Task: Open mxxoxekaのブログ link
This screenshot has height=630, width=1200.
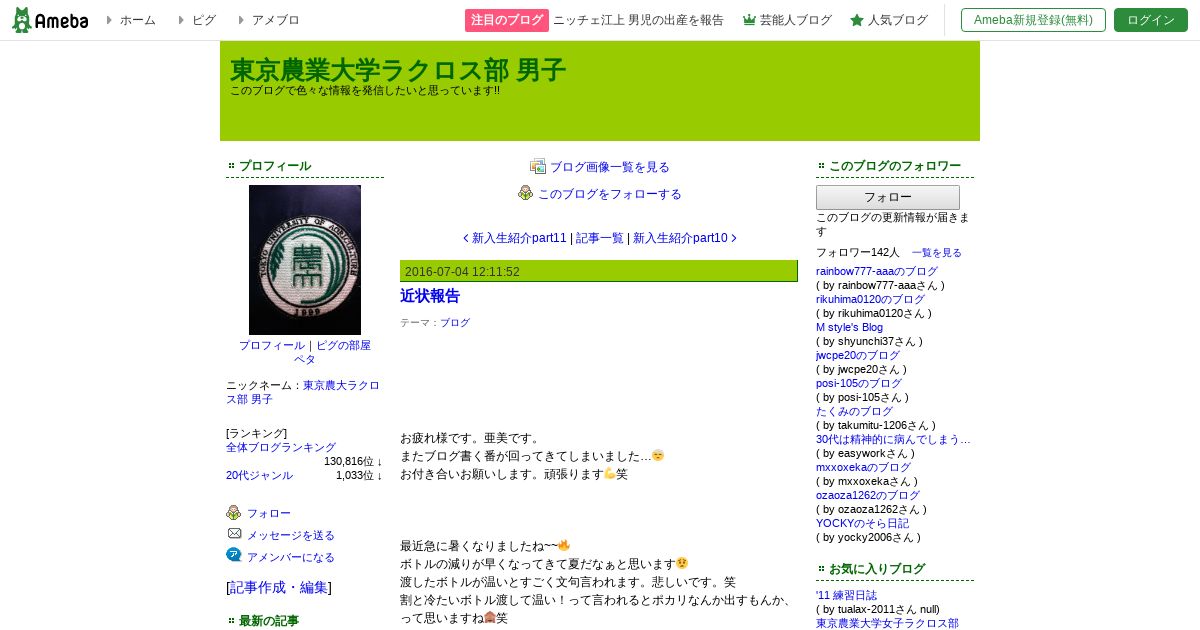Action: click(x=864, y=467)
